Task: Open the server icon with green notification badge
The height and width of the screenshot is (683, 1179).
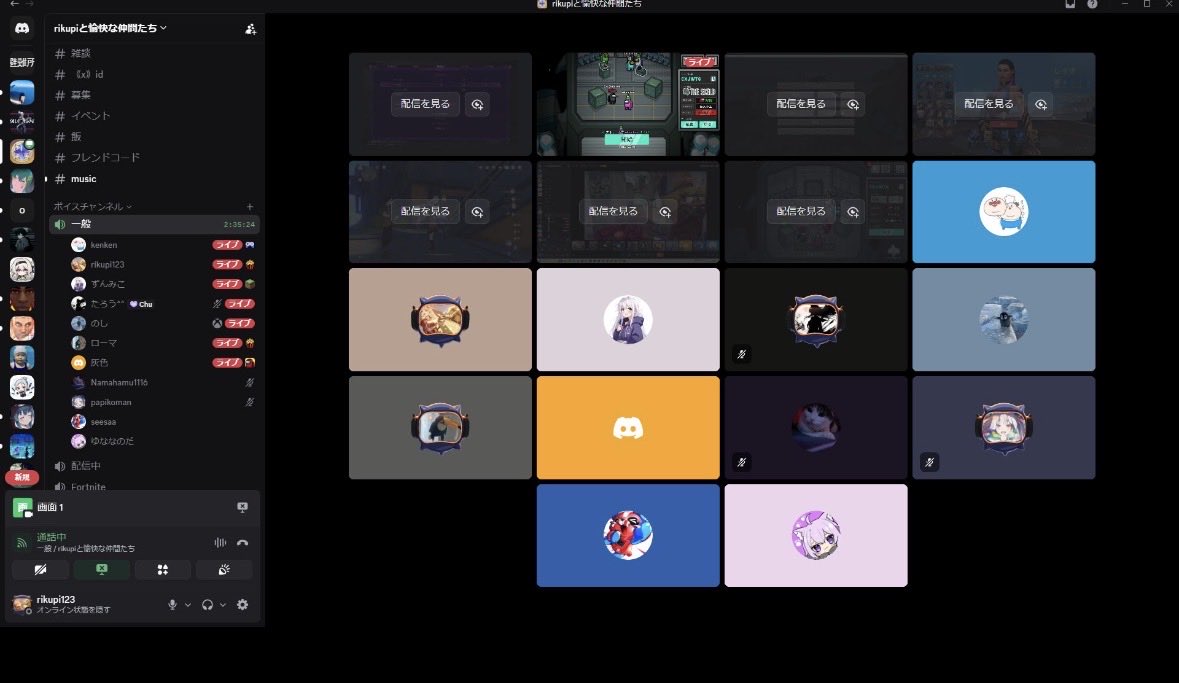Action: [22, 151]
